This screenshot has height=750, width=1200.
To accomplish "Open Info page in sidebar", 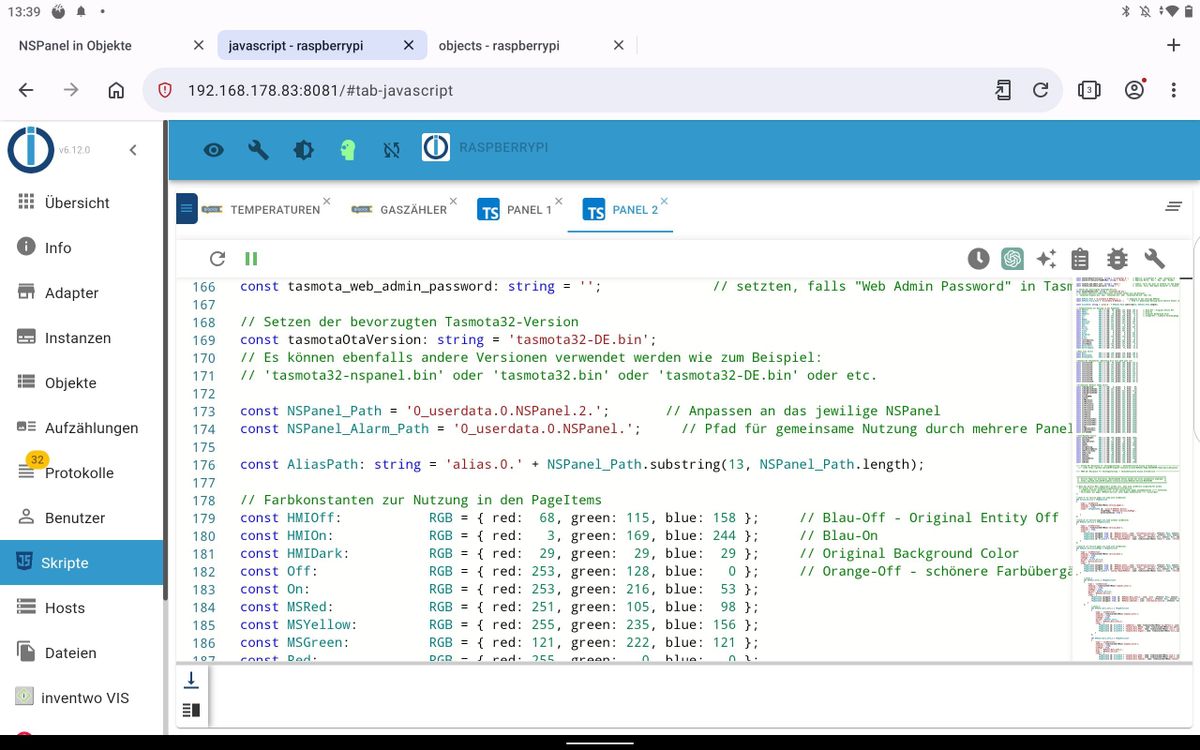I will point(82,247).
